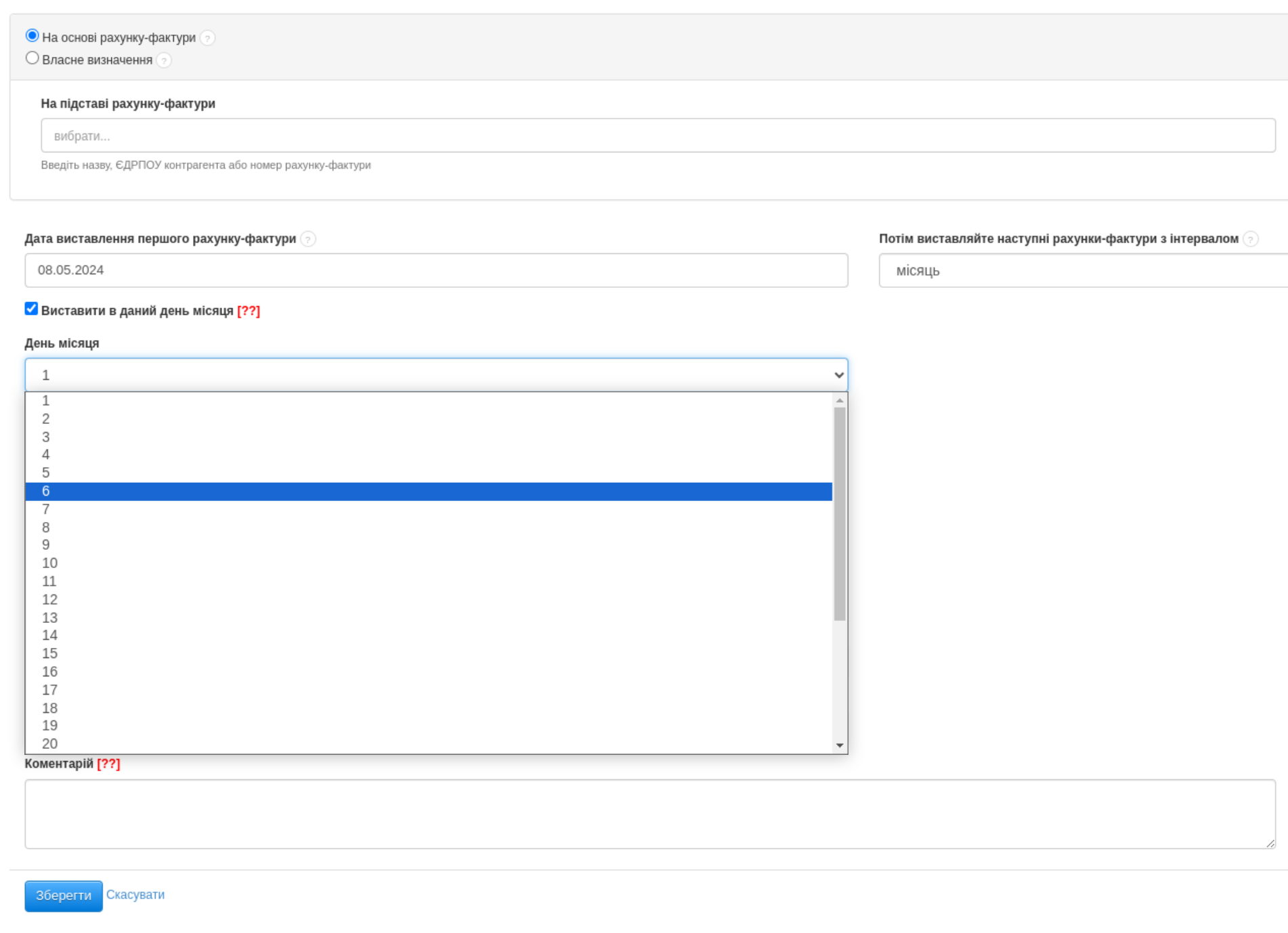
Task: Choose day 15 in the list
Action: click(428, 654)
